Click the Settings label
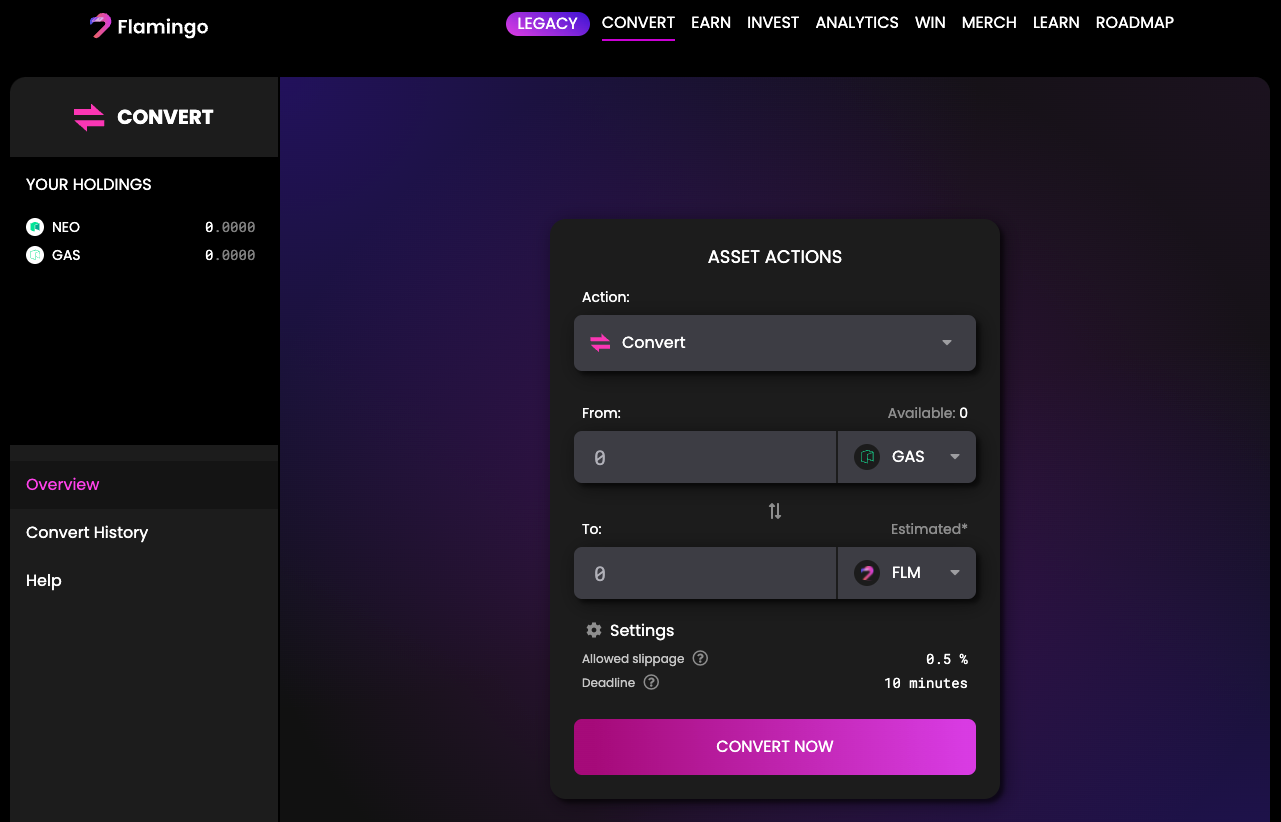Viewport: 1281px width, 822px height. tap(642, 630)
